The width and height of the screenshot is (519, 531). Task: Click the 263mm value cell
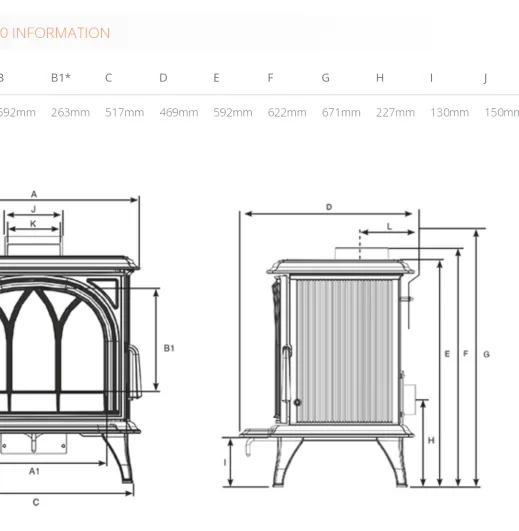pyautogui.click(x=70, y=112)
